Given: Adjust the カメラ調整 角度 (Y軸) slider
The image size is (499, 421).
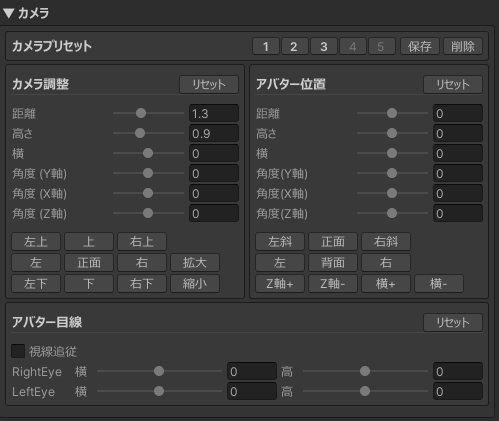Looking at the screenshot, I should point(148,173).
